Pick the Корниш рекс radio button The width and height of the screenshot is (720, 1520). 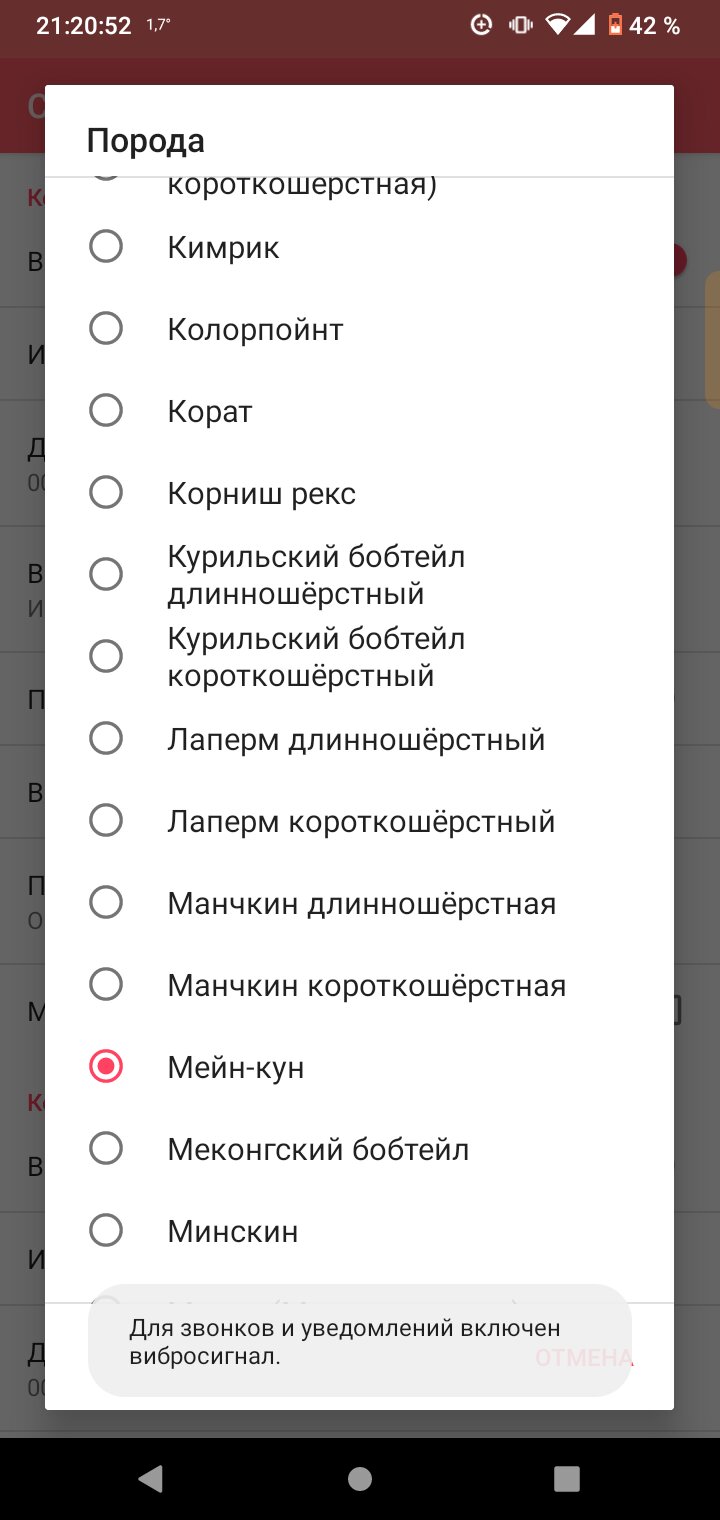(106, 493)
